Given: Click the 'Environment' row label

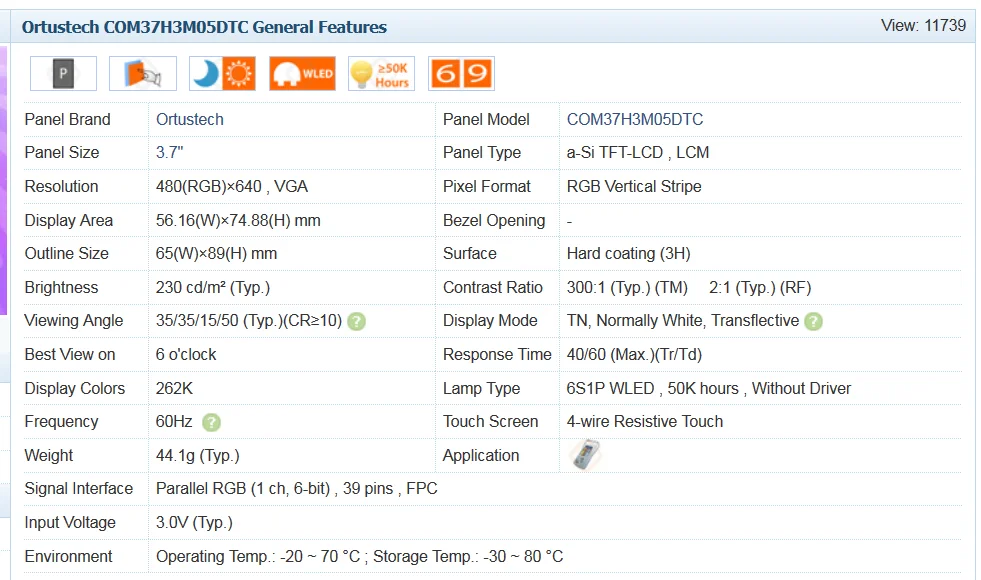Looking at the screenshot, I should (x=68, y=556).
